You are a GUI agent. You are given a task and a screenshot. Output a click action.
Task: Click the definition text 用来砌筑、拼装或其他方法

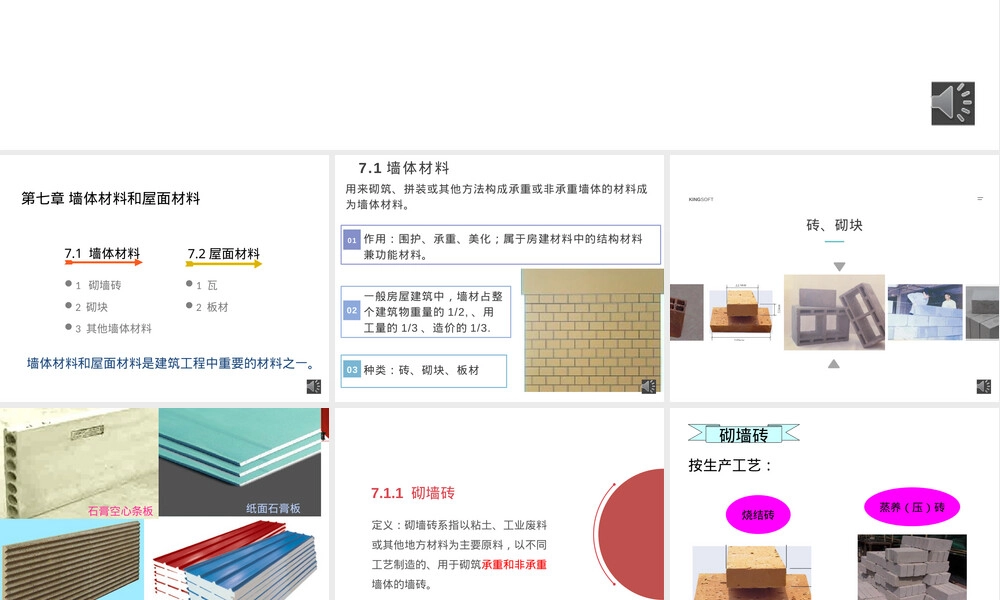[496, 196]
